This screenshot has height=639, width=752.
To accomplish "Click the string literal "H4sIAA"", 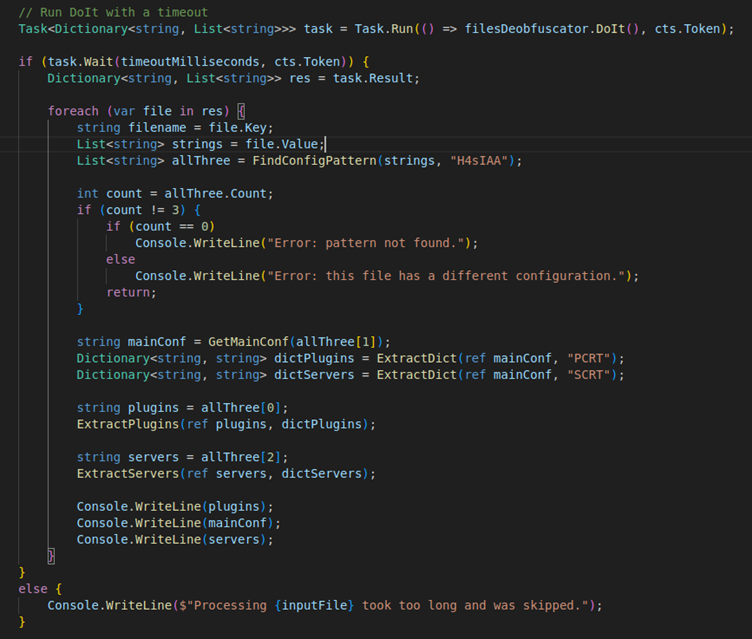I will [479, 161].
